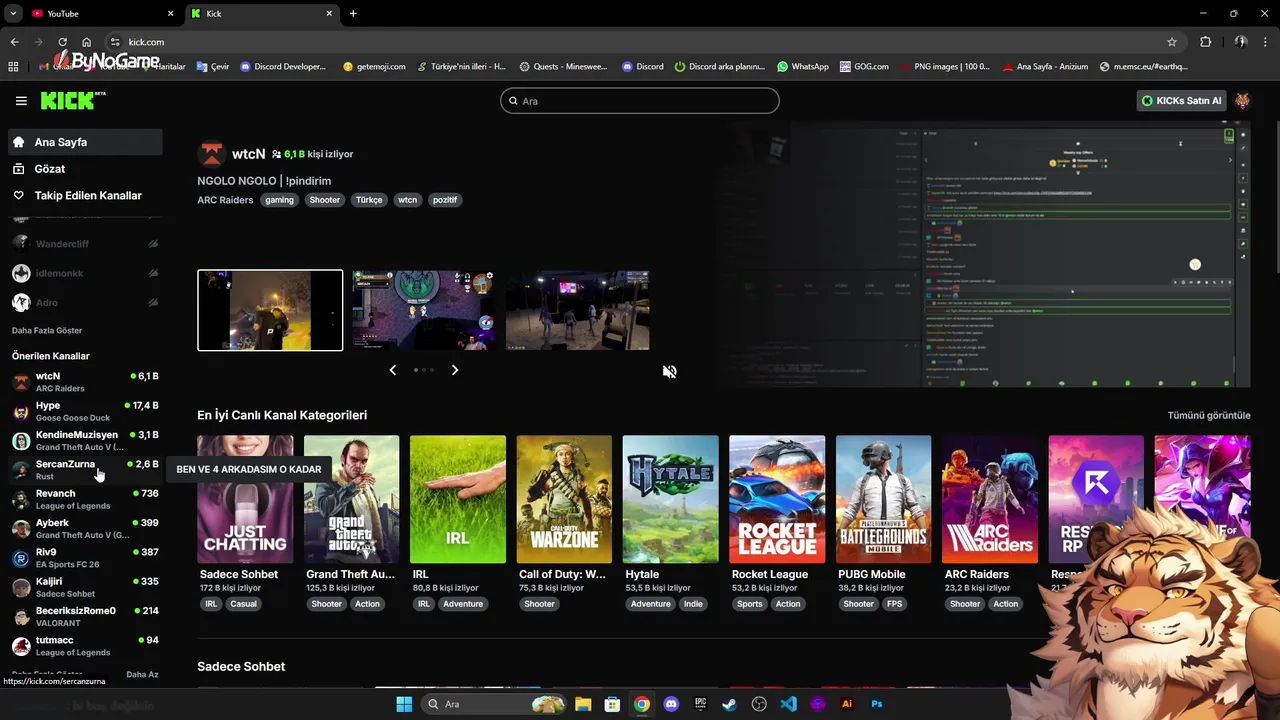Go to previous featured stream arrow

[392, 370]
